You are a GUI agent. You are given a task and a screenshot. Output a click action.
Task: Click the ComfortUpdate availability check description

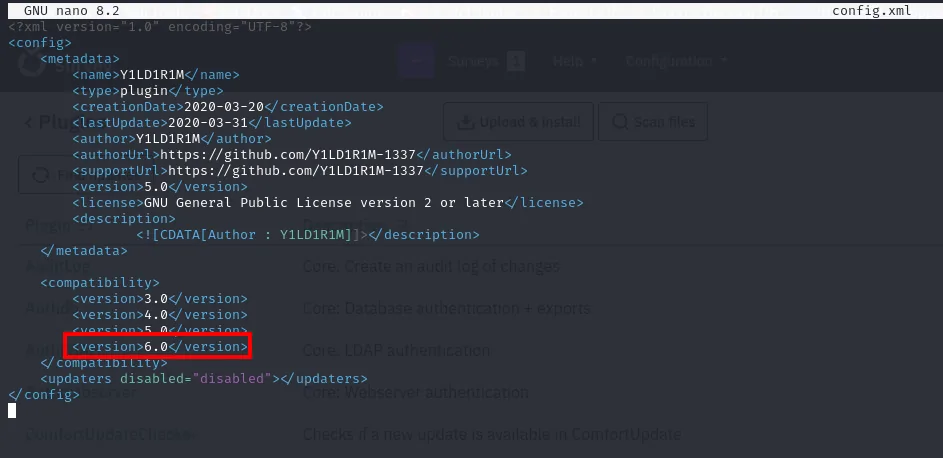pos(492,434)
